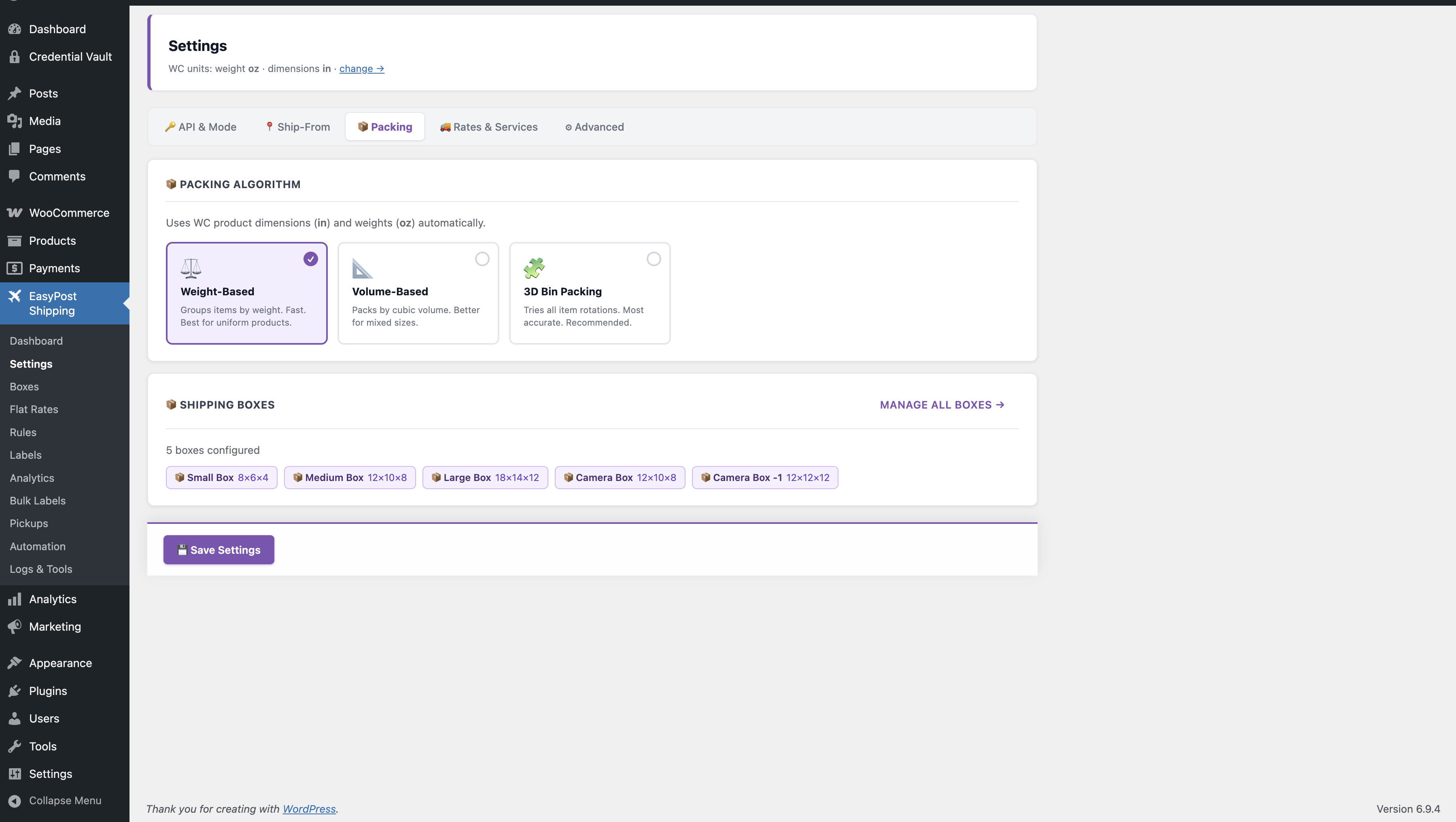Click the Credential Vault lock icon

15,57
